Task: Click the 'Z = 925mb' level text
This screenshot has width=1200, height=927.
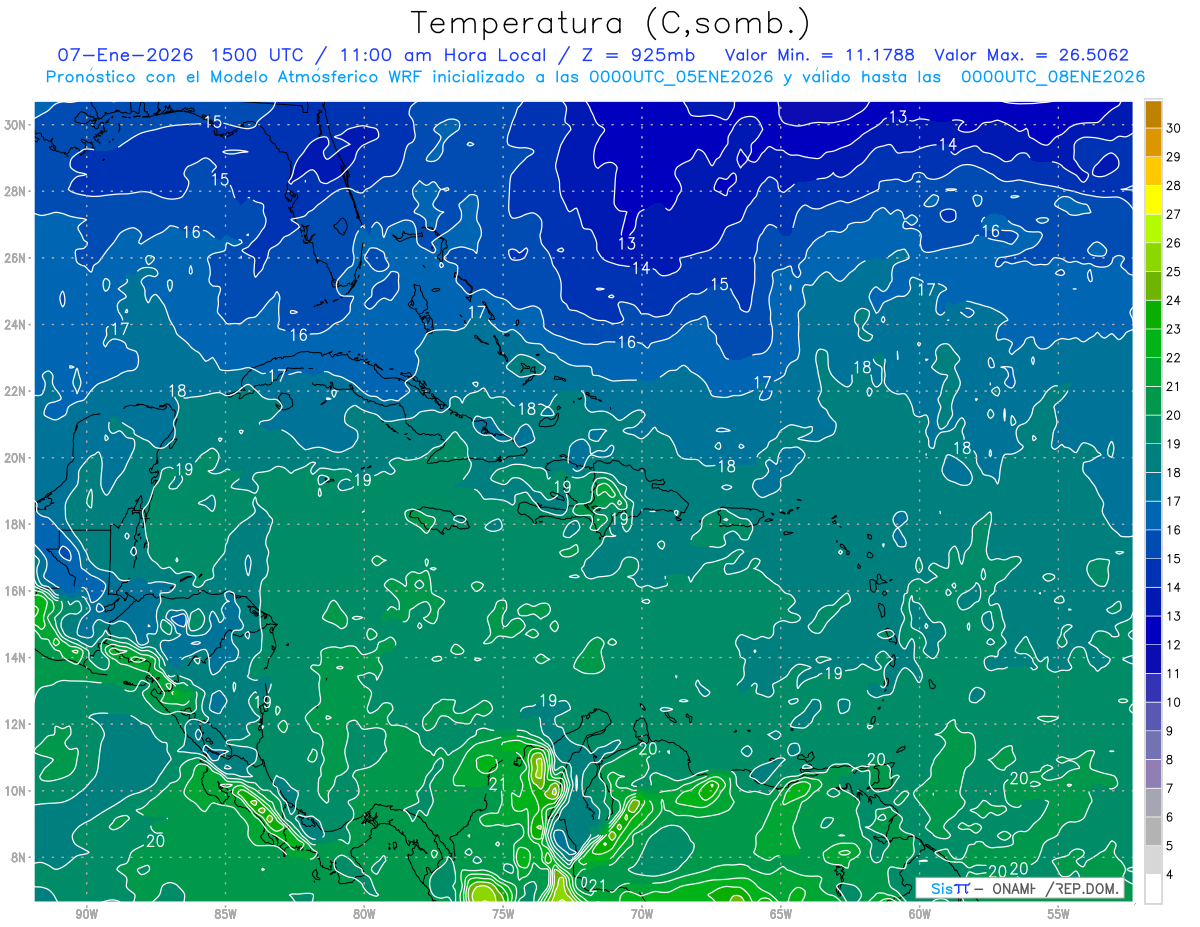Action: [x=637, y=55]
